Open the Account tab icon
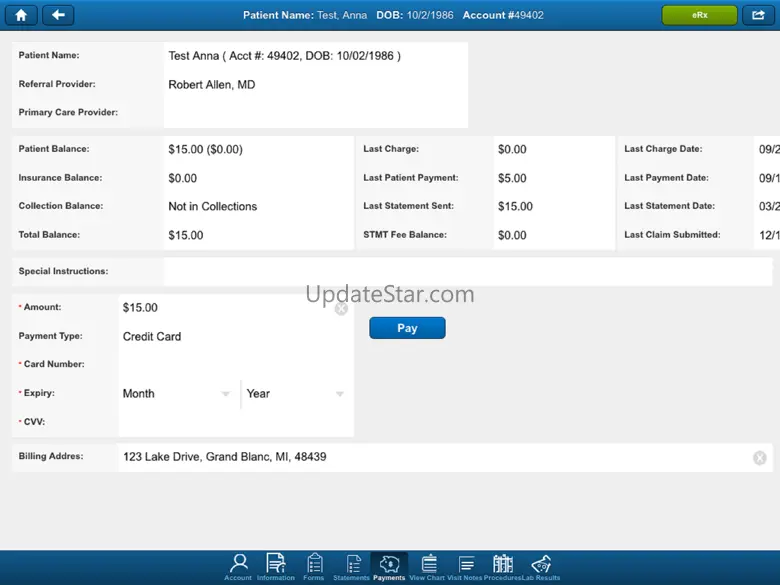The height and width of the screenshot is (585, 780). (238, 566)
